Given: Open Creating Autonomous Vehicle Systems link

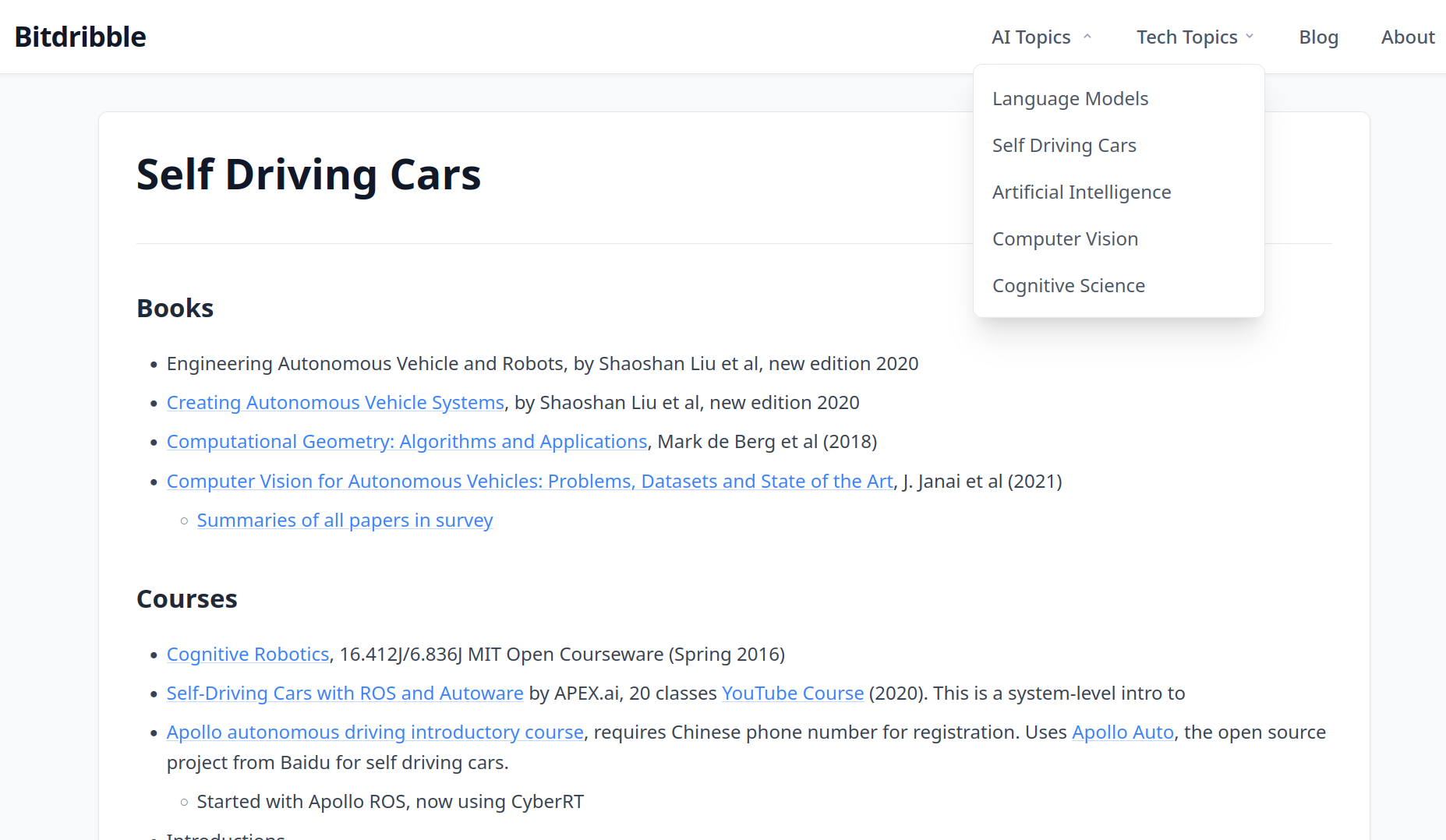Looking at the screenshot, I should tap(335, 403).
